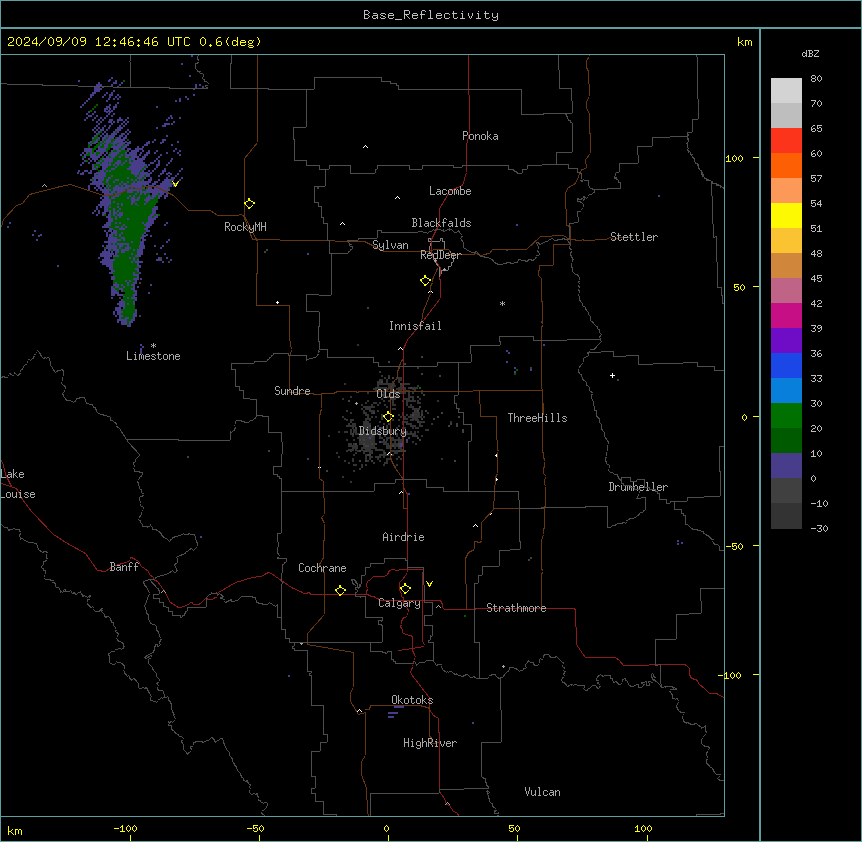The height and width of the screenshot is (842, 862).
Task: Click the Ponoka city label
Action: 480,136
